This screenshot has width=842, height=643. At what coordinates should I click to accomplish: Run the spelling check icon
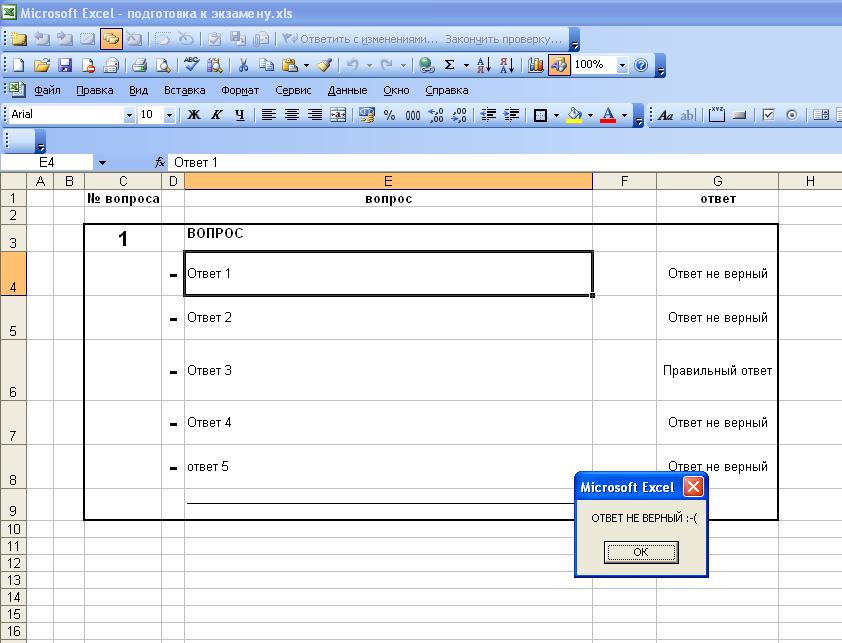(x=191, y=65)
